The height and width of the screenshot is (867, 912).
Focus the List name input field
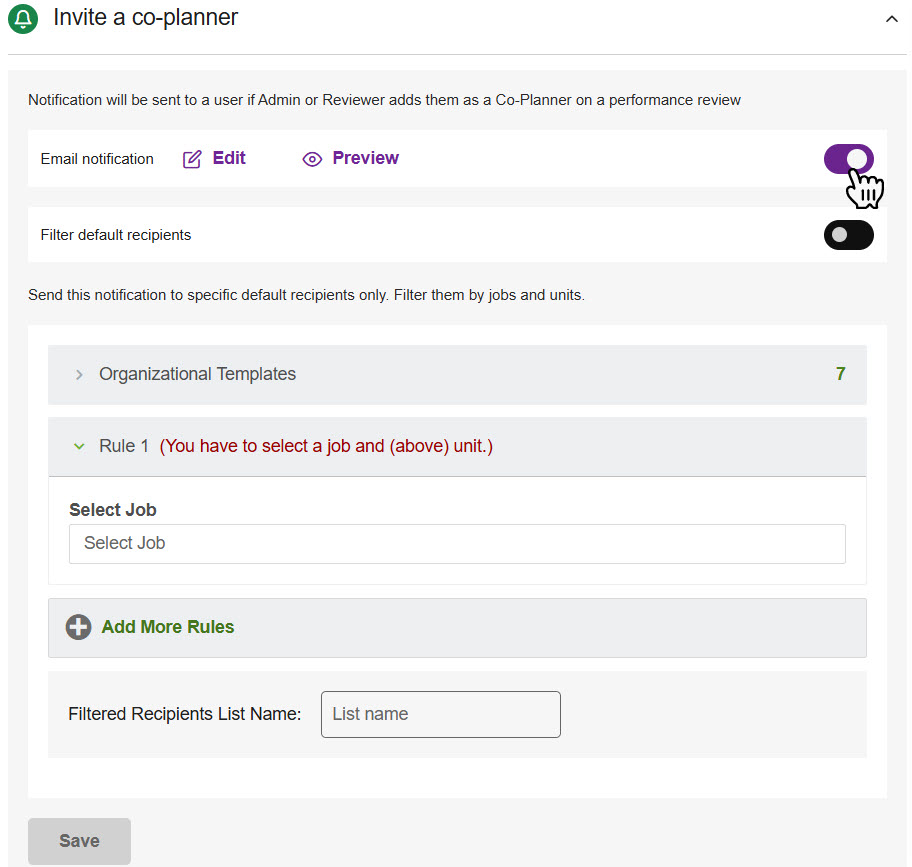[440, 714]
